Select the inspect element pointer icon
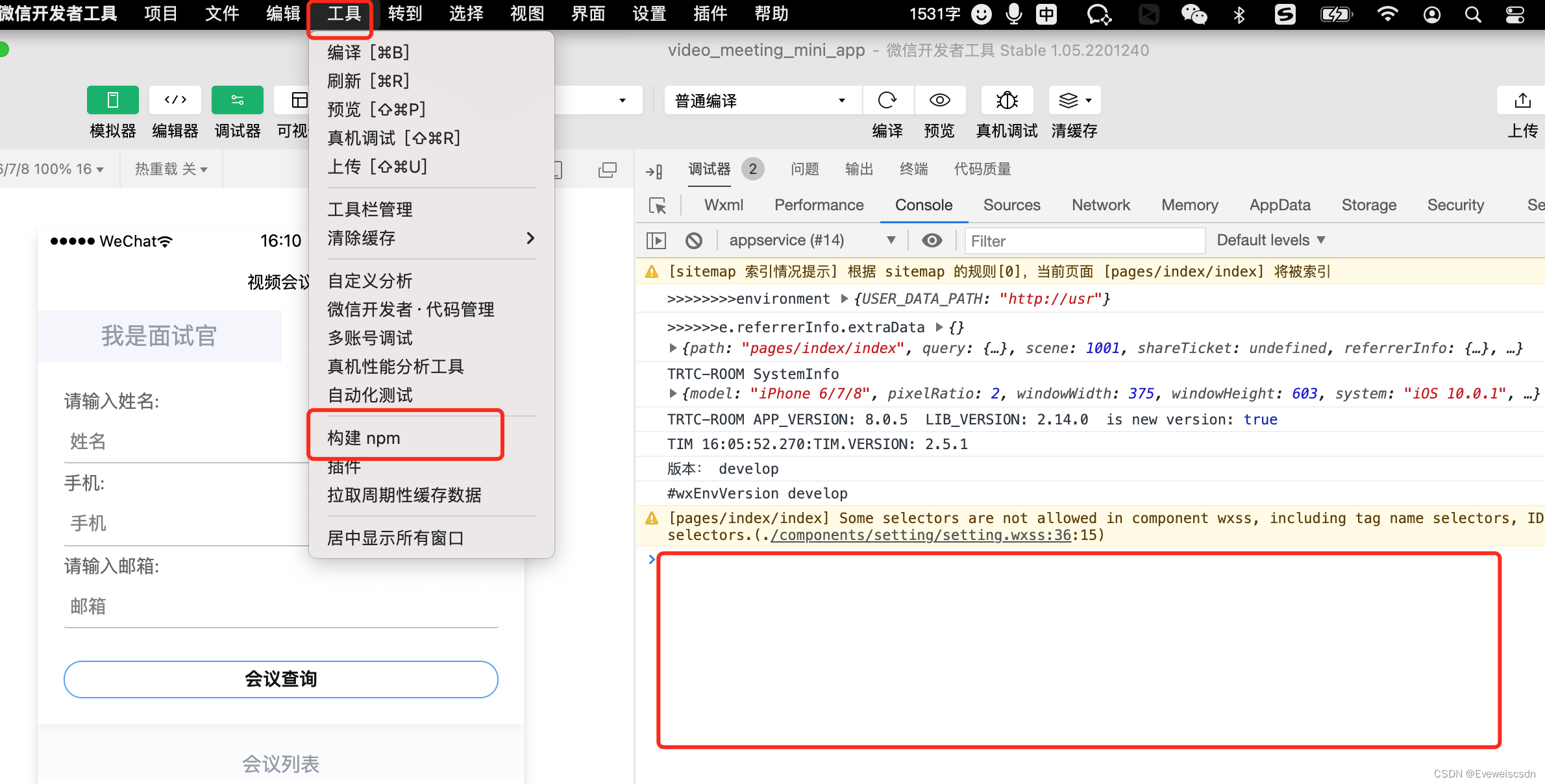The height and width of the screenshot is (784, 1545). [658, 206]
